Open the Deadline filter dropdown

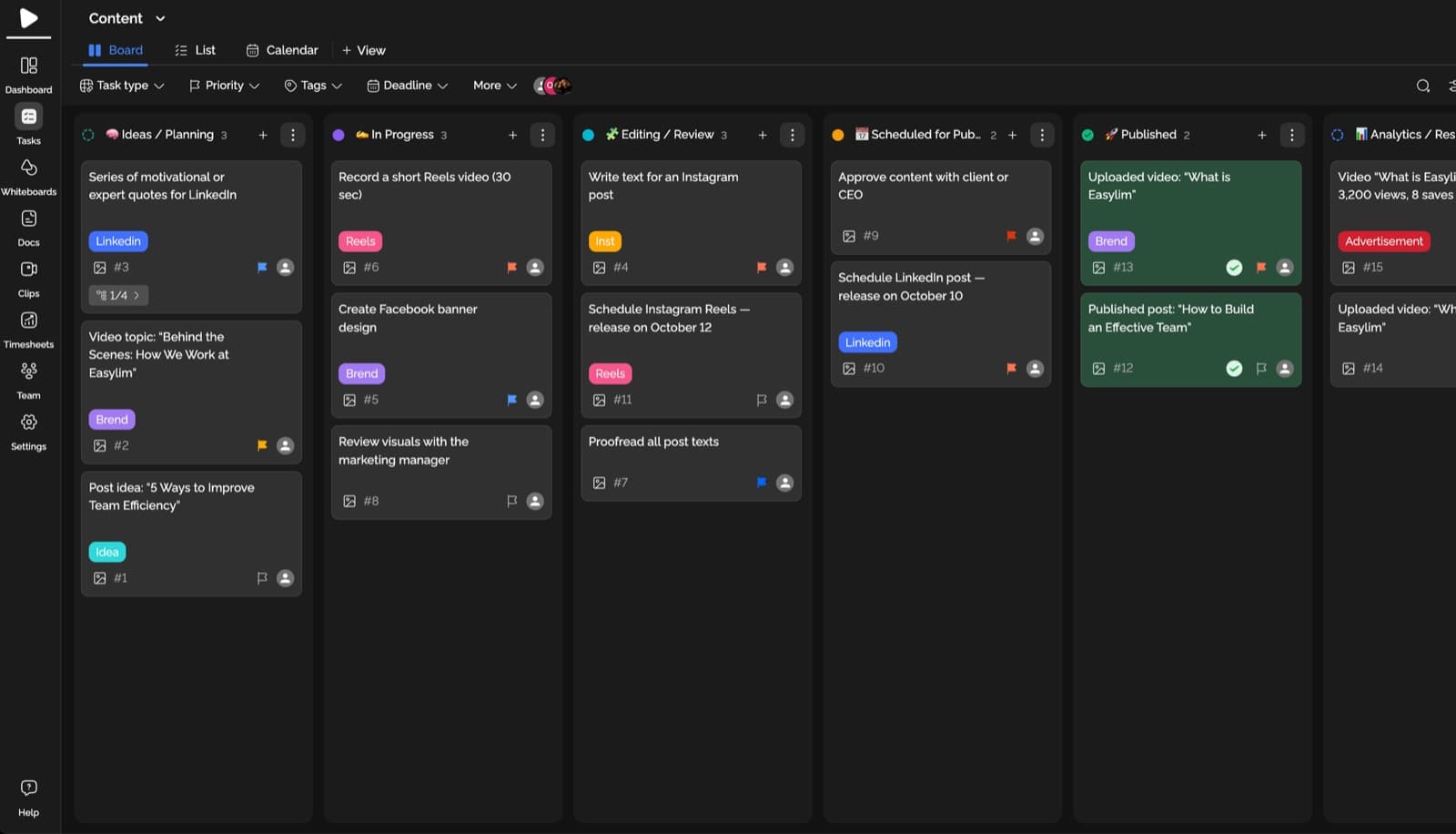click(407, 86)
